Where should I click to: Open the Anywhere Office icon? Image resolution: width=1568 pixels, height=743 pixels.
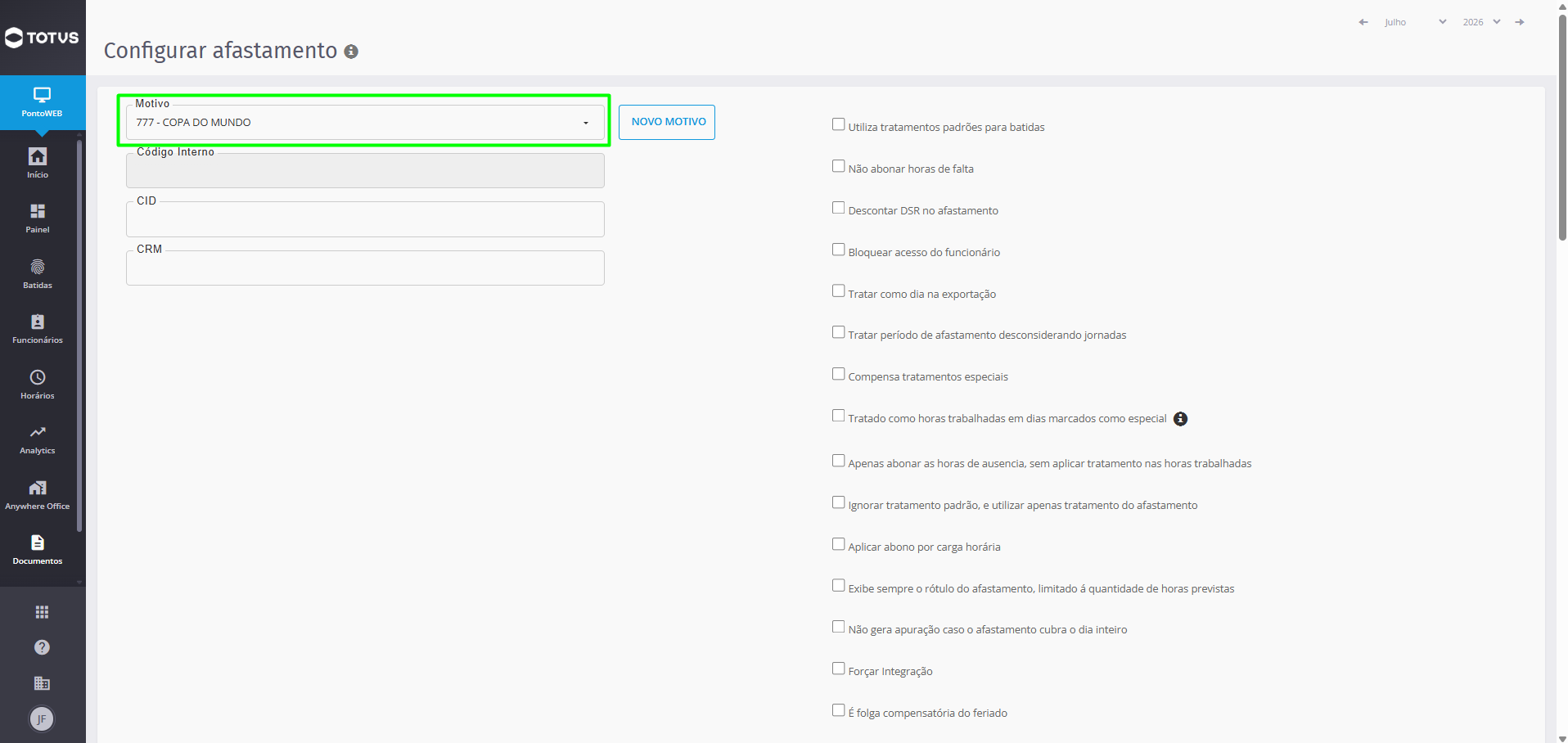point(38,488)
